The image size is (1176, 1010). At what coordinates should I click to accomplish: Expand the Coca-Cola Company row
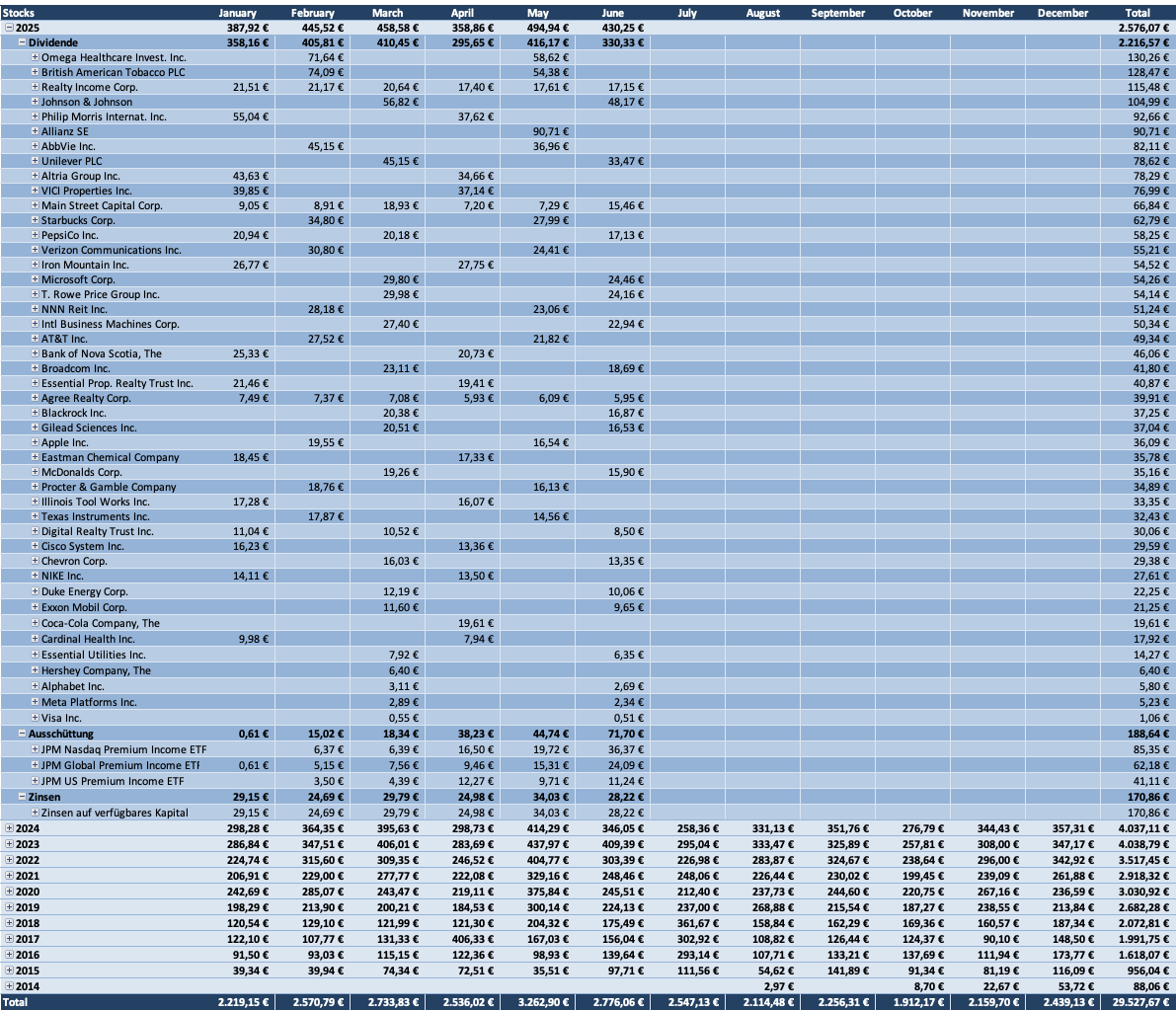click(35, 622)
